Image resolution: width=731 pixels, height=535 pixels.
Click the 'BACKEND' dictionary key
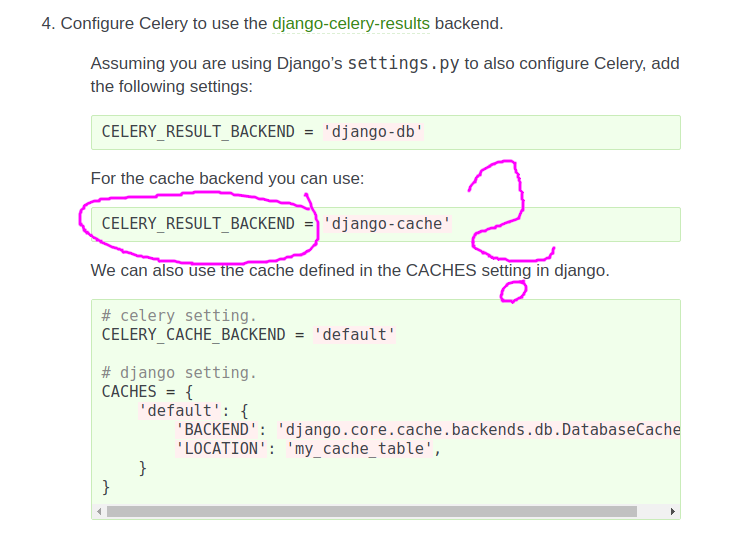[216, 430]
